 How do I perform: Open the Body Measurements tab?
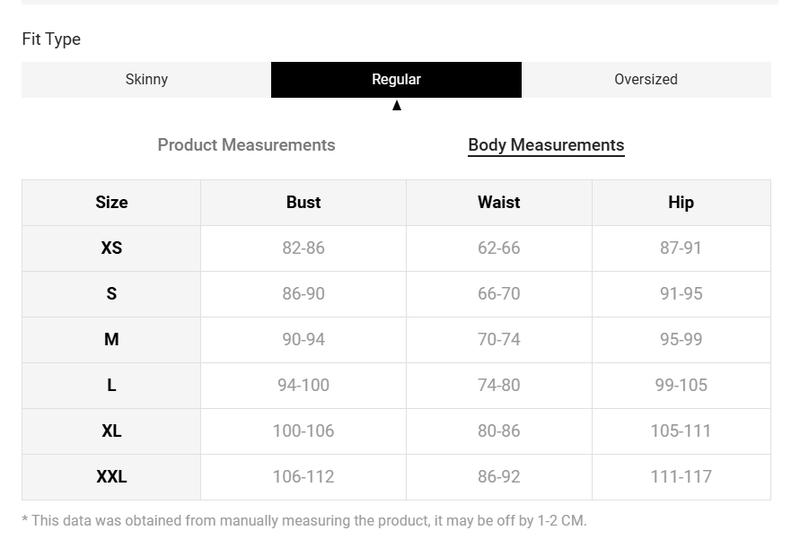(546, 145)
